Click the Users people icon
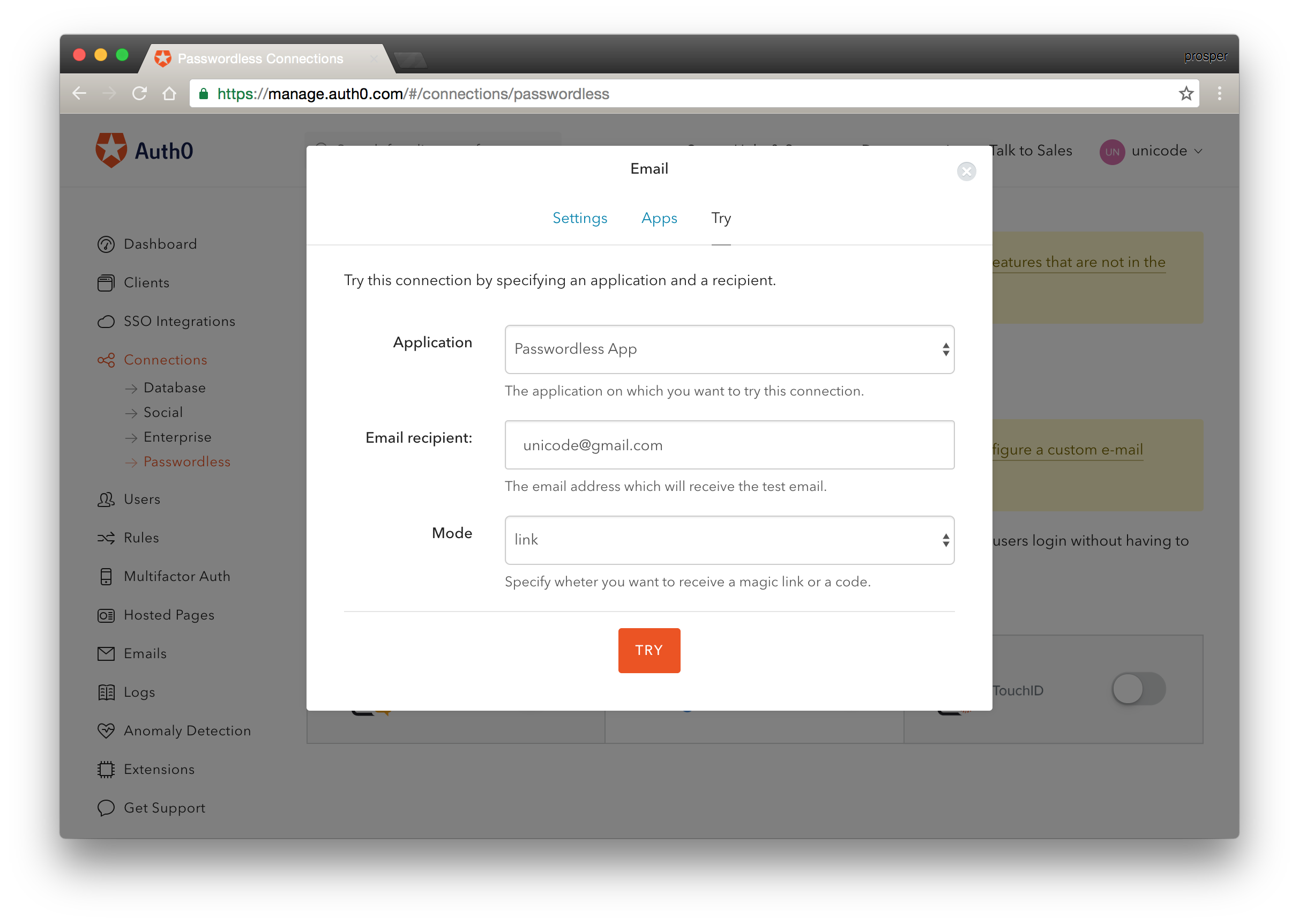Screen dimensions: 1299x924 [106, 500]
